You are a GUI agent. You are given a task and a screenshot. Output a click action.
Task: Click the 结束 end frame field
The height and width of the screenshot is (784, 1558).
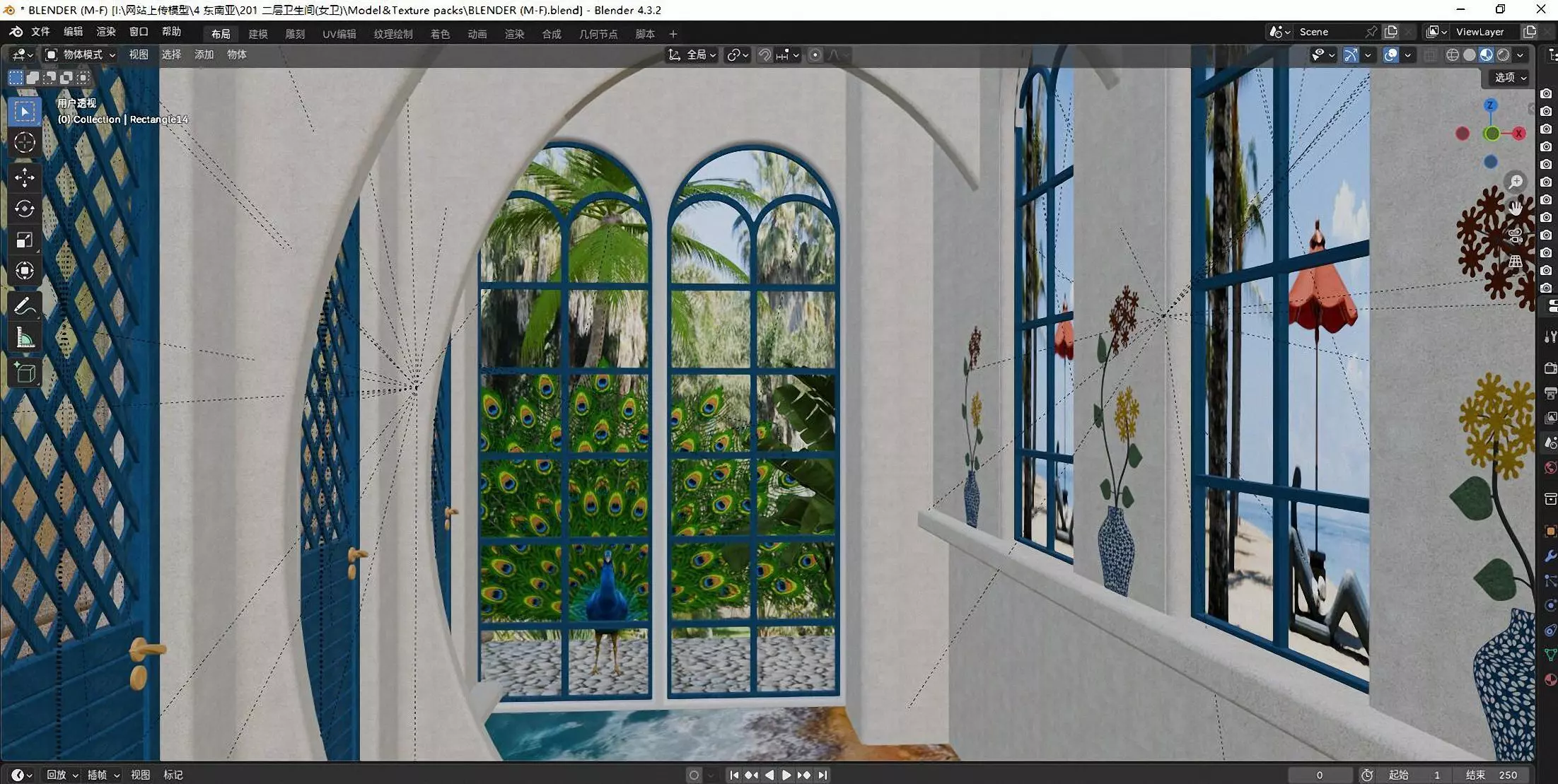click(1492, 775)
